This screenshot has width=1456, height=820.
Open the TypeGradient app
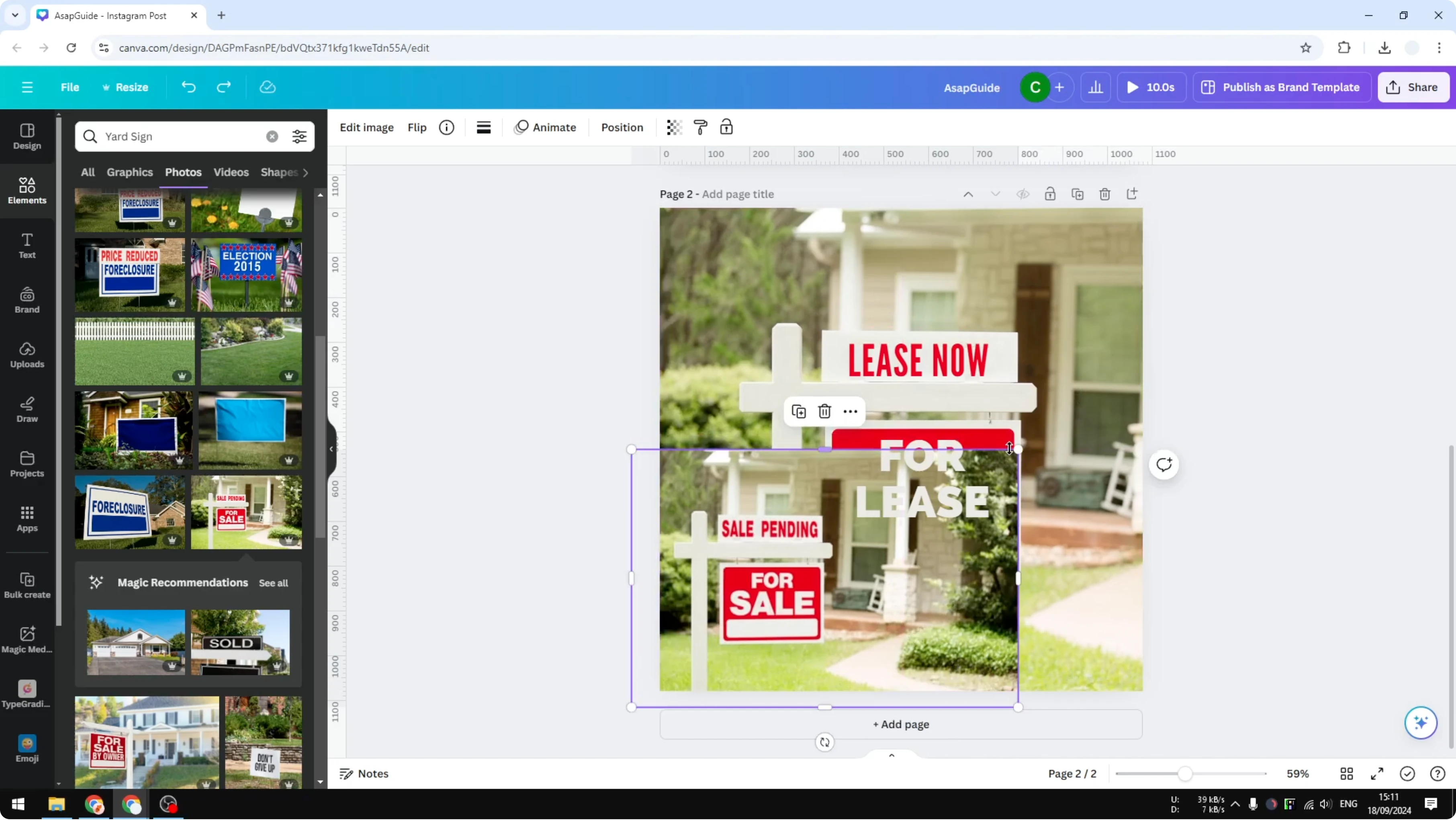coord(27,695)
